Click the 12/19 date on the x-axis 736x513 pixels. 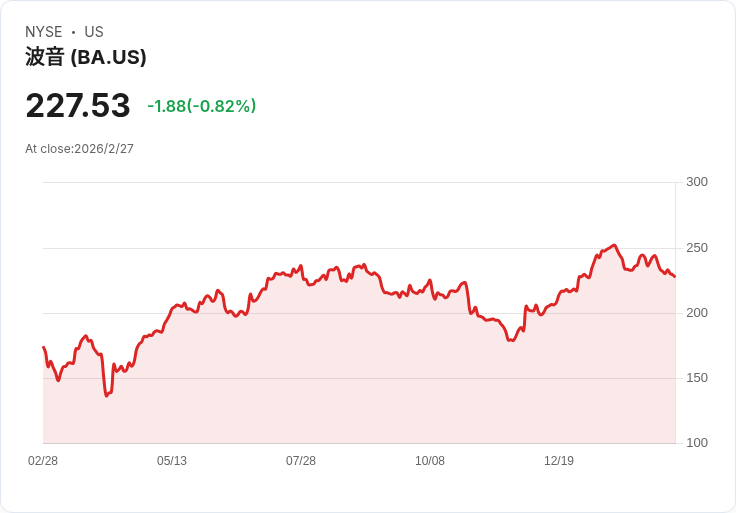point(559,461)
